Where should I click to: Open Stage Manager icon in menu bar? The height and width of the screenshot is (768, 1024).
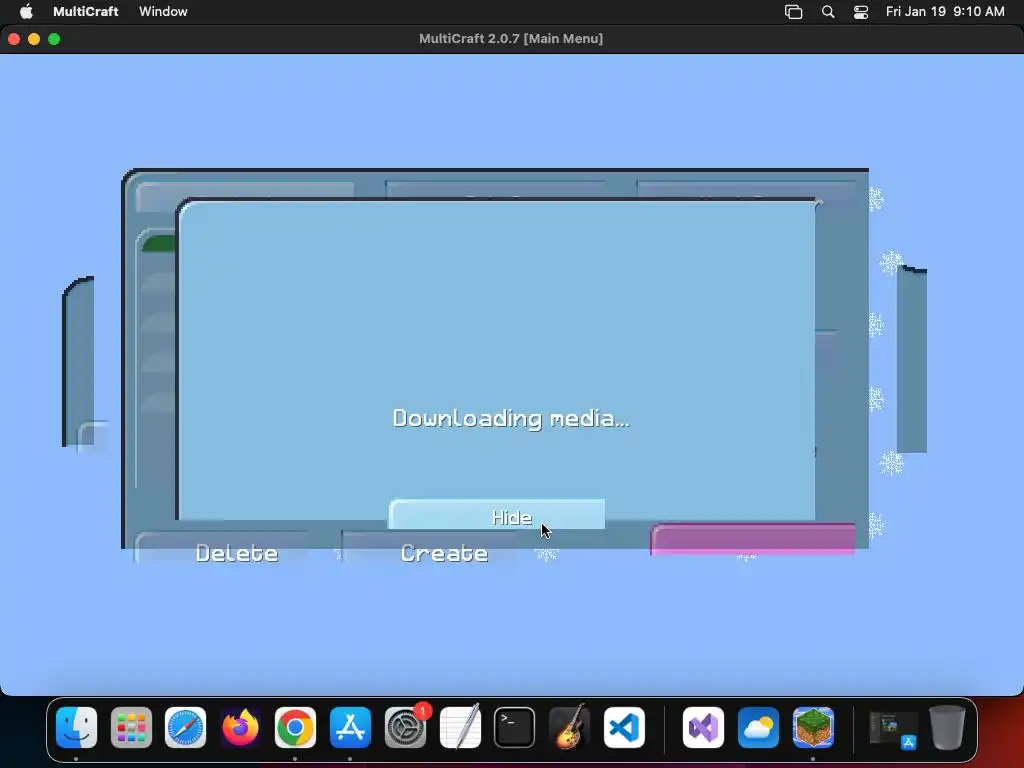[793, 12]
